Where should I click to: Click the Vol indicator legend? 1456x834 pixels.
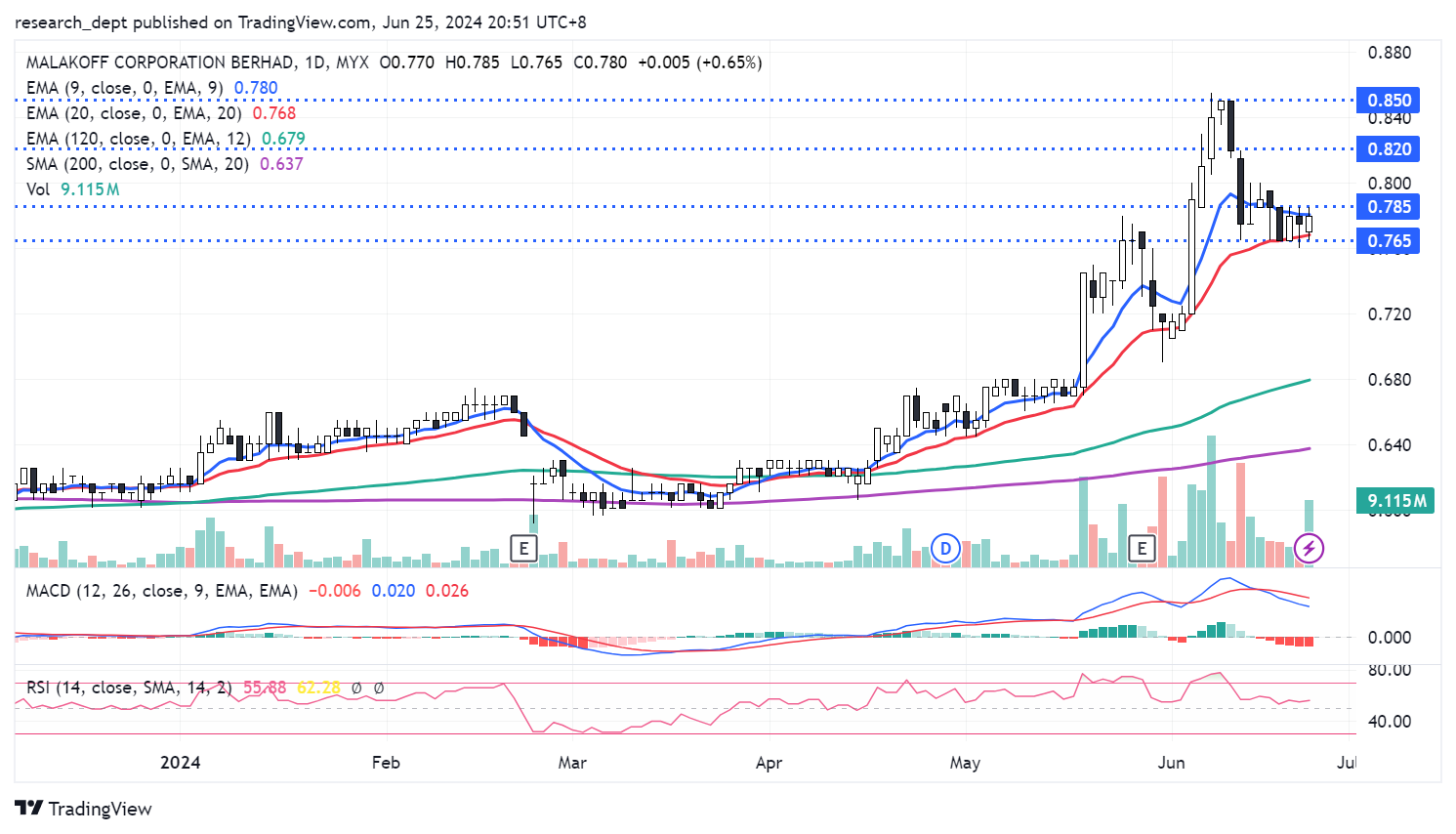point(38,189)
